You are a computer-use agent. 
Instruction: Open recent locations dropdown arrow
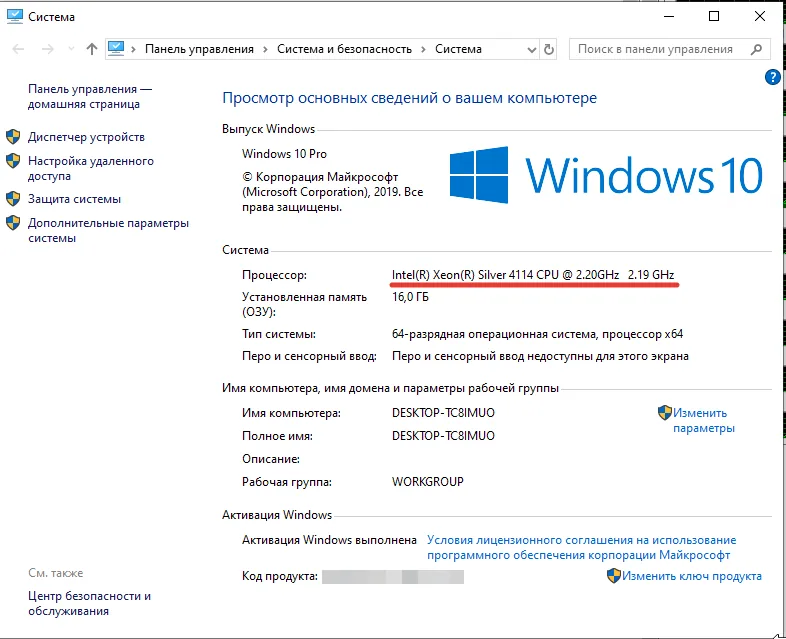pos(71,49)
